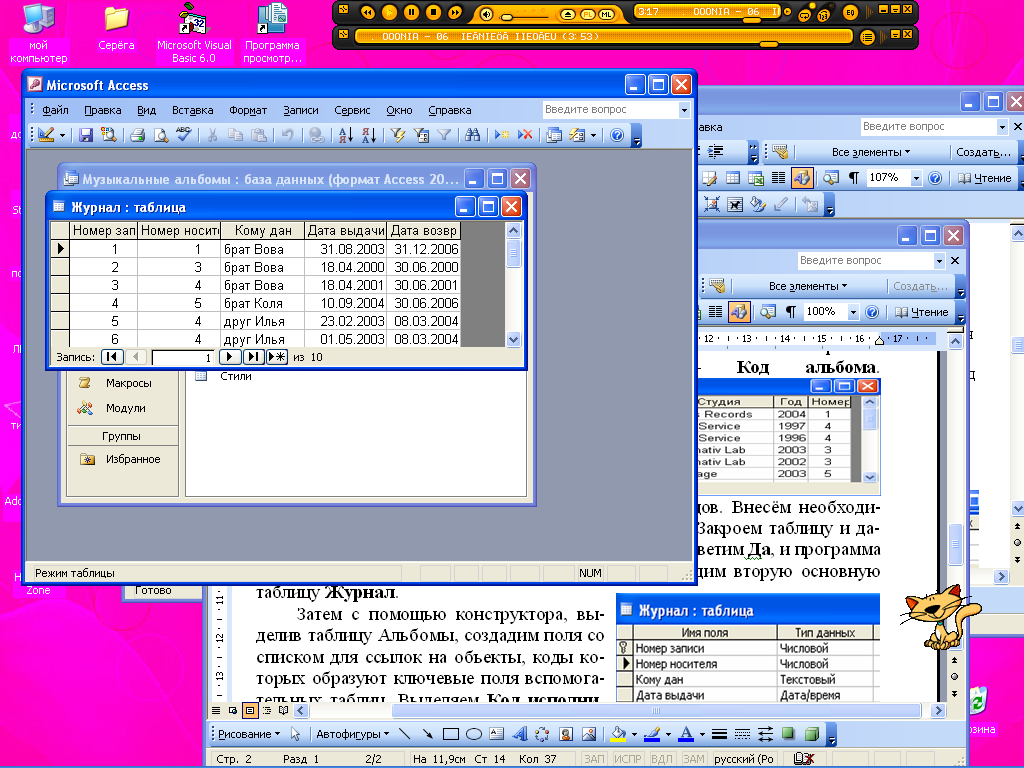Viewport: 1024px width, 768px height.
Task: Go to previous track in media player
Action: tap(368, 12)
